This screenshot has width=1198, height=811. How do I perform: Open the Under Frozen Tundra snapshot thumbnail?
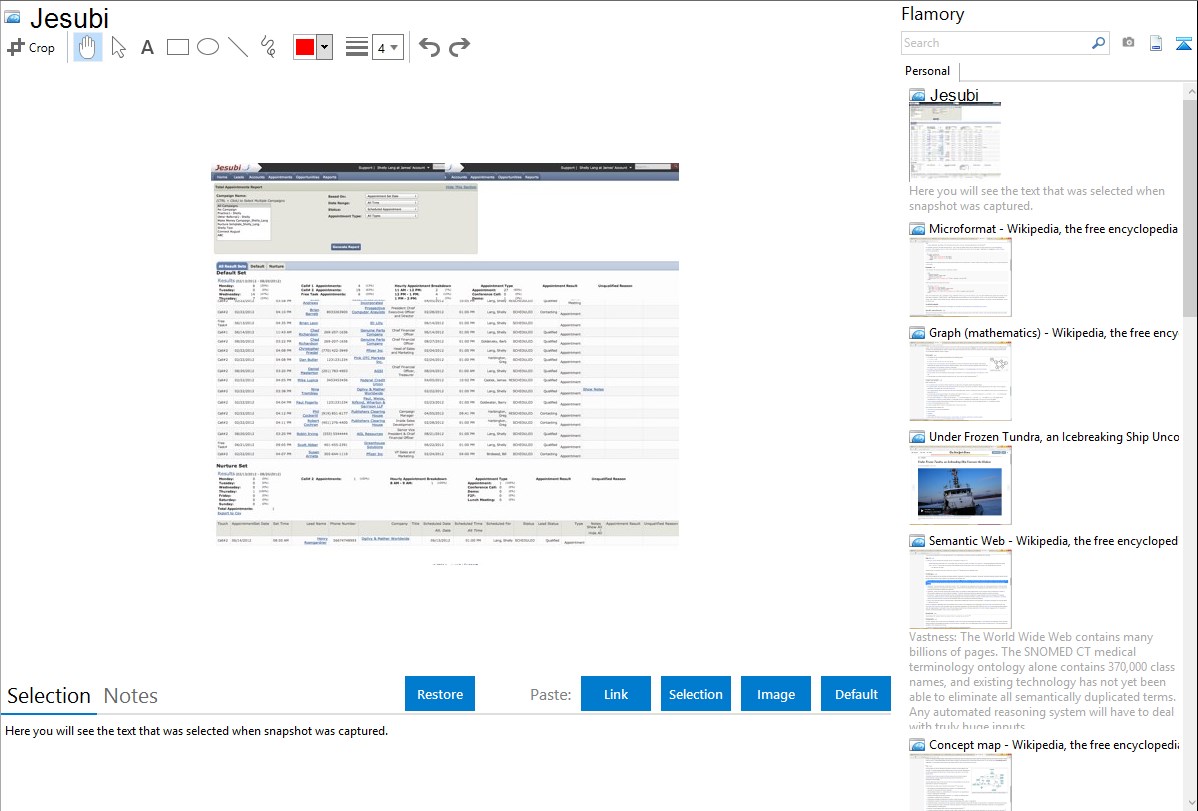(x=960, y=485)
